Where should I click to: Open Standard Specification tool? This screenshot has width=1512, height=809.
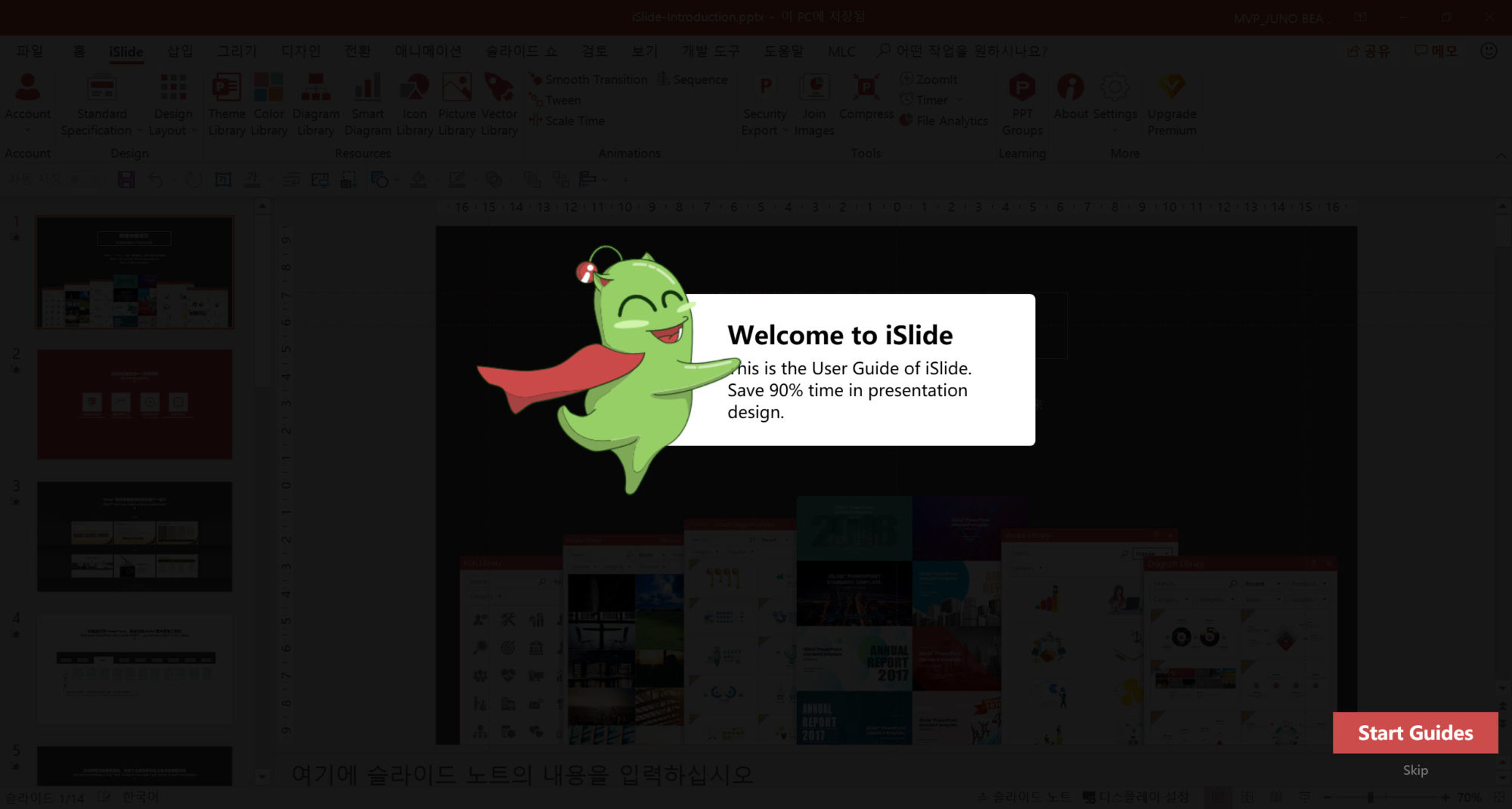coord(101,105)
